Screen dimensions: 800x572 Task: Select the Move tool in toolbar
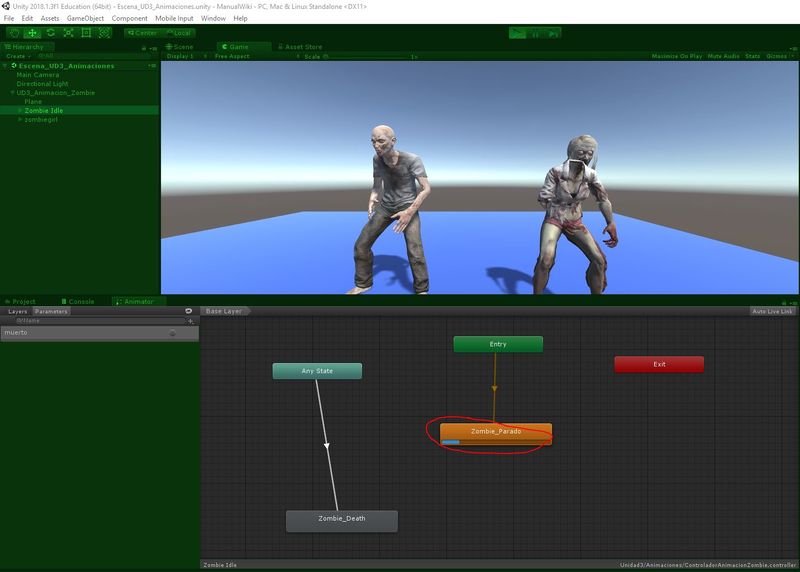[32, 33]
